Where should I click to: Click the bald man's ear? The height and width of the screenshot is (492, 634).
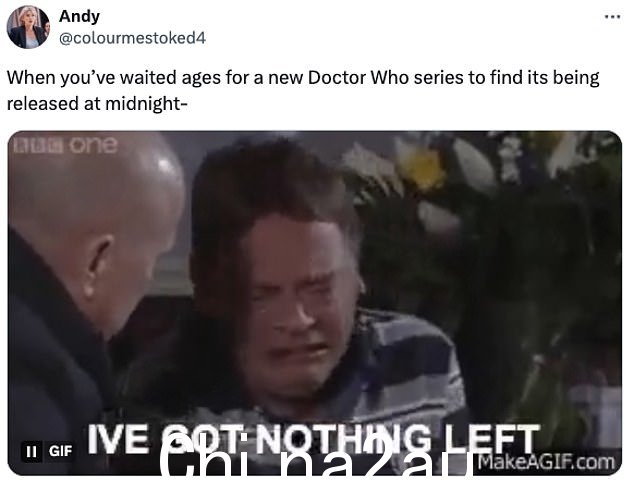(98, 265)
